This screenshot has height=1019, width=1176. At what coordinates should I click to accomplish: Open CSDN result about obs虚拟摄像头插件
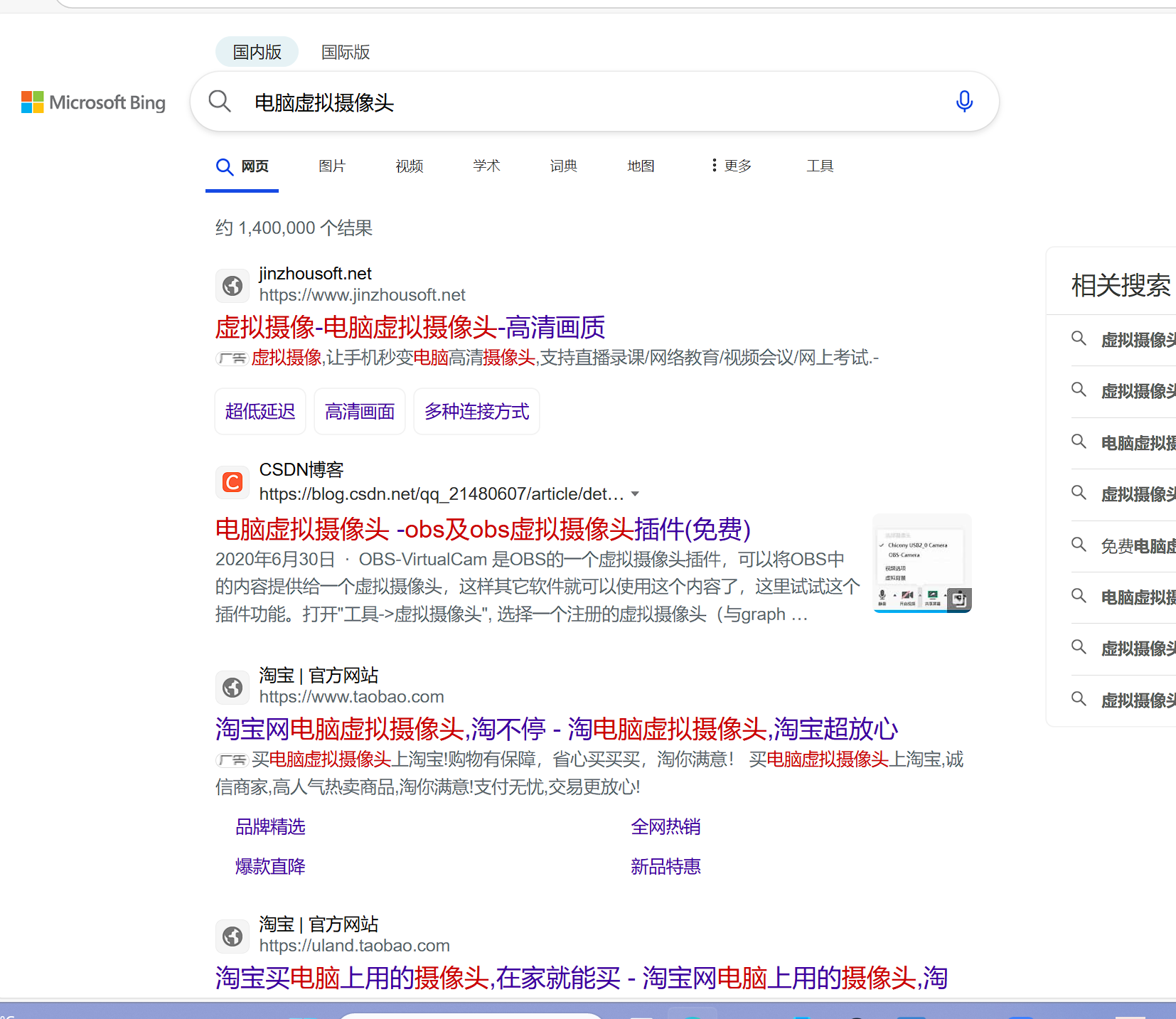point(483,529)
